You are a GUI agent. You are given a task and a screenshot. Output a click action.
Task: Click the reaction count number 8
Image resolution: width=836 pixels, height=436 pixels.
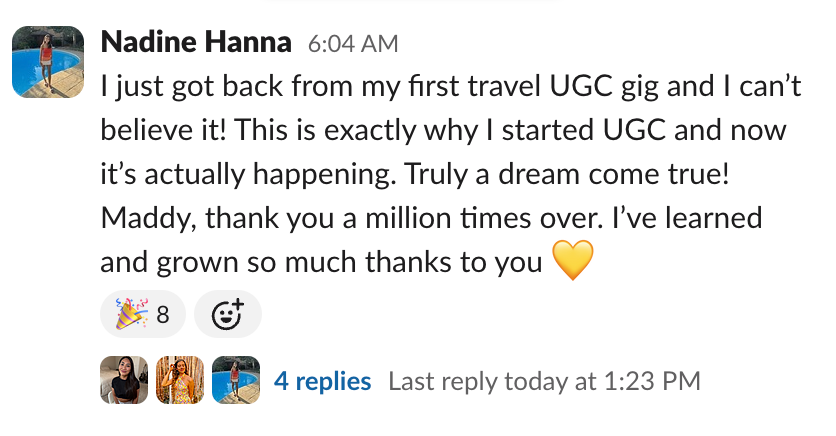162,316
